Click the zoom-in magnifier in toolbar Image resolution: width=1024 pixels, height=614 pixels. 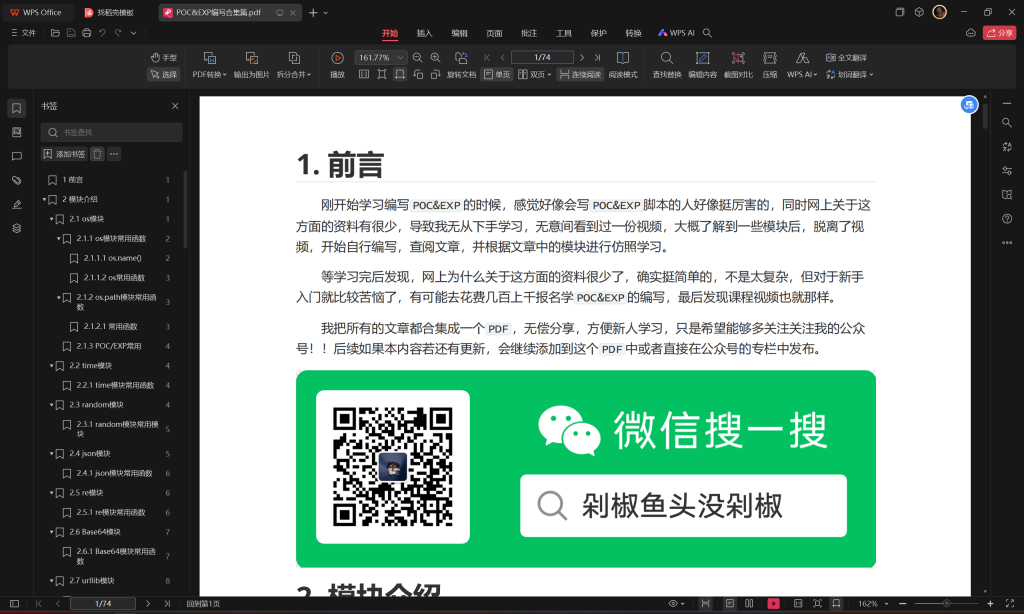tap(435, 58)
